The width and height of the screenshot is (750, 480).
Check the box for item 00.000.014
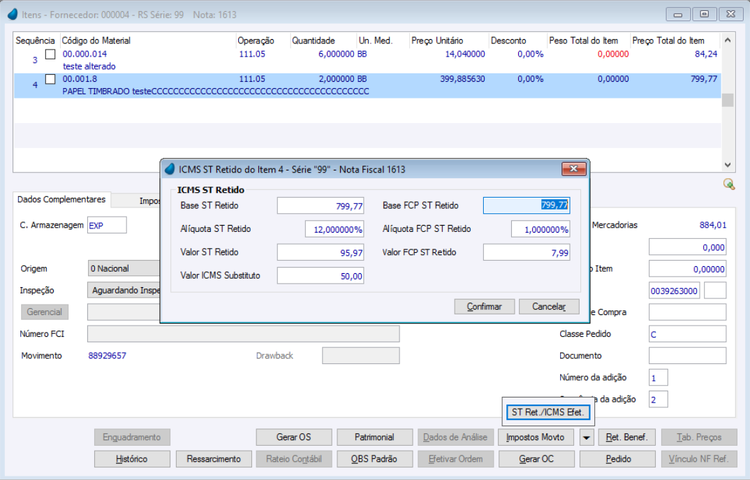point(50,54)
